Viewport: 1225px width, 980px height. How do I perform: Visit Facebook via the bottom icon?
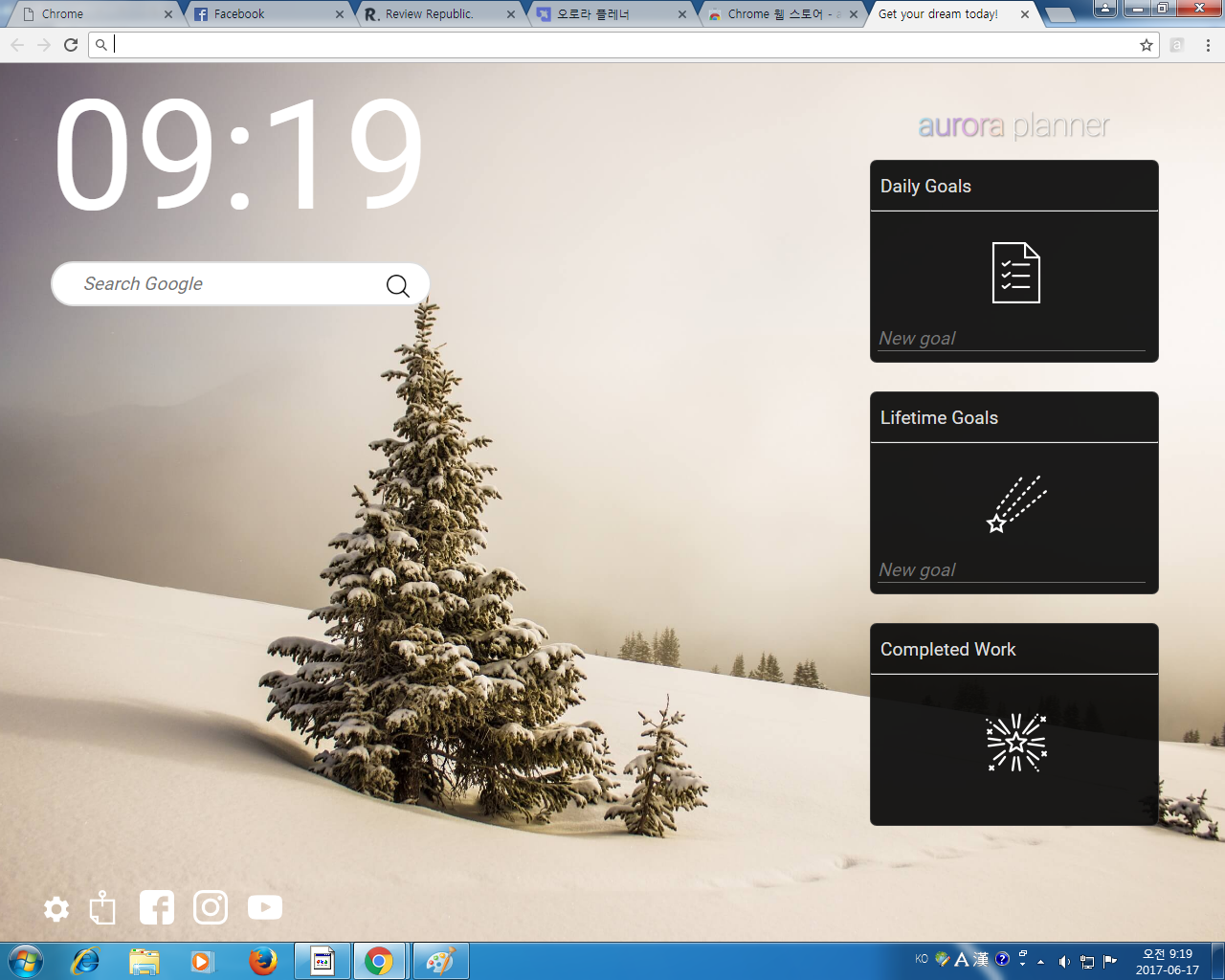157,907
